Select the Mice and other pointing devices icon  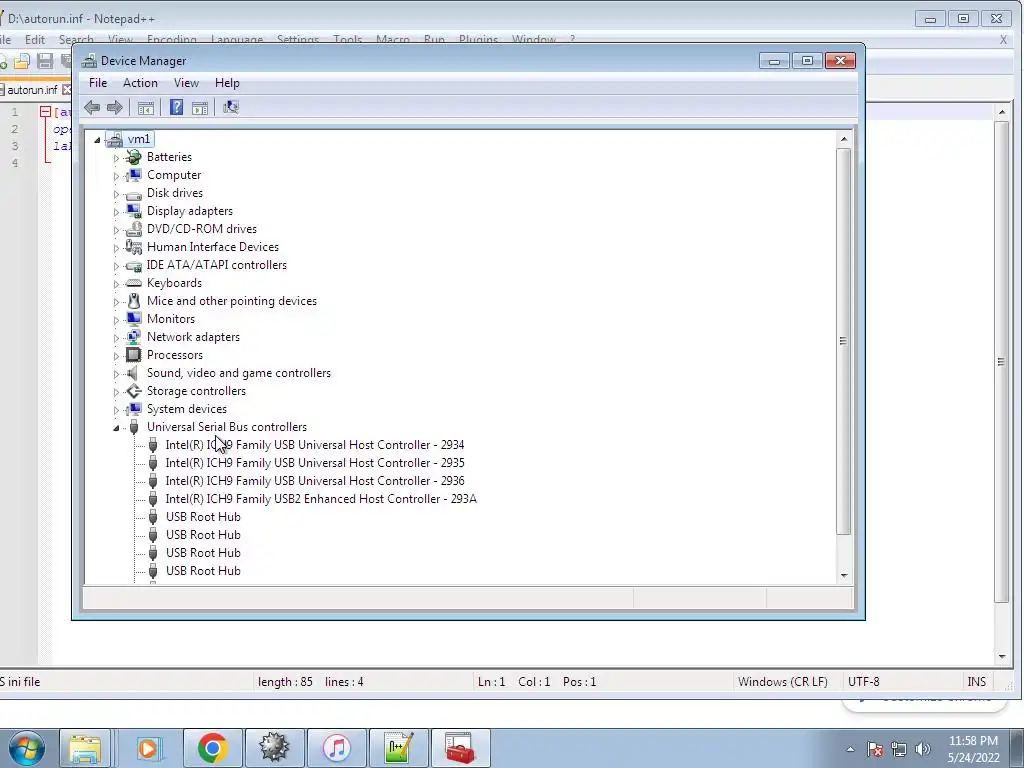click(x=133, y=301)
